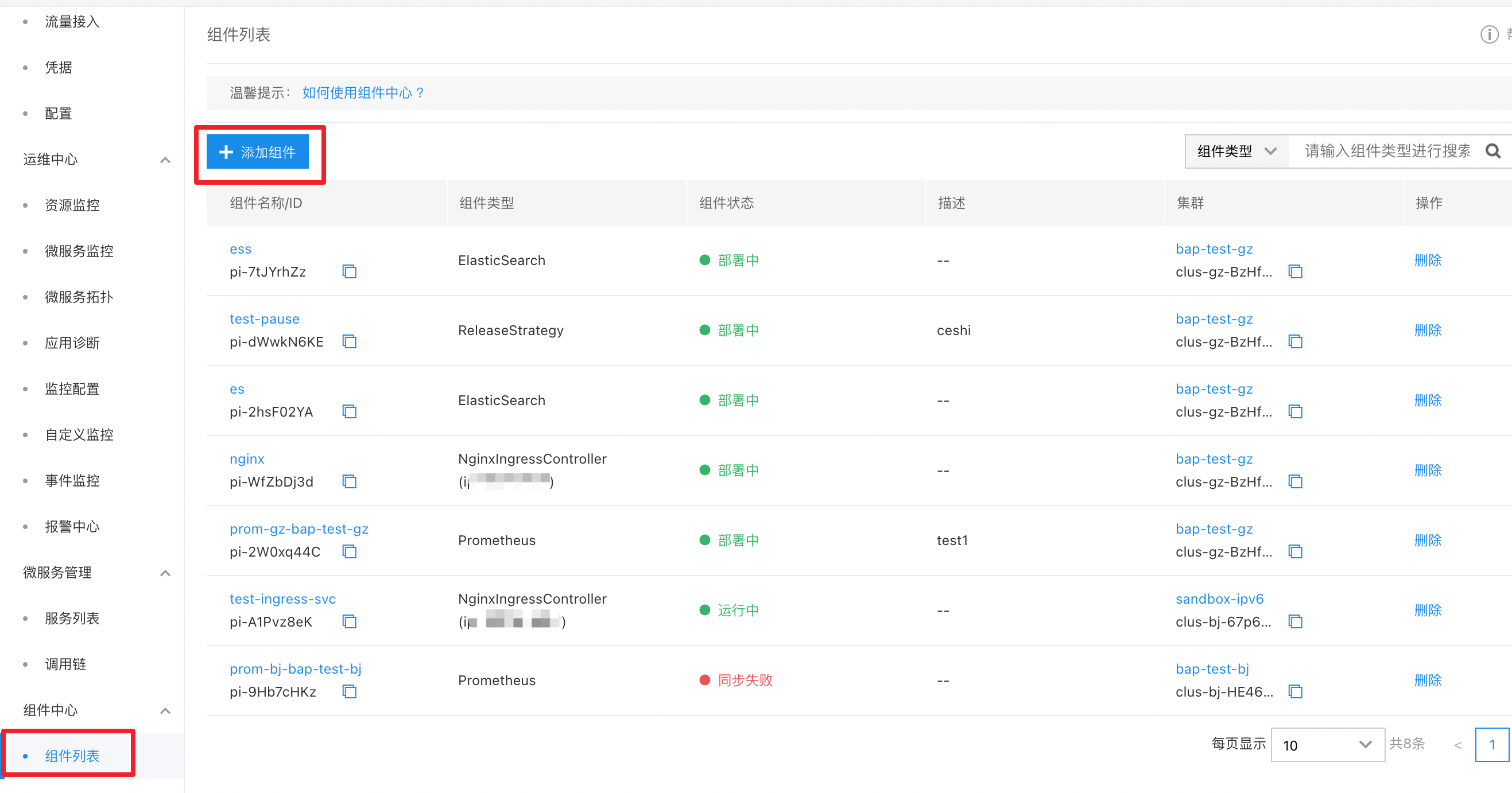The height and width of the screenshot is (793, 1512).
Task: Open the prom-bj-bap-test-bj component
Action: [x=296, y=669]
